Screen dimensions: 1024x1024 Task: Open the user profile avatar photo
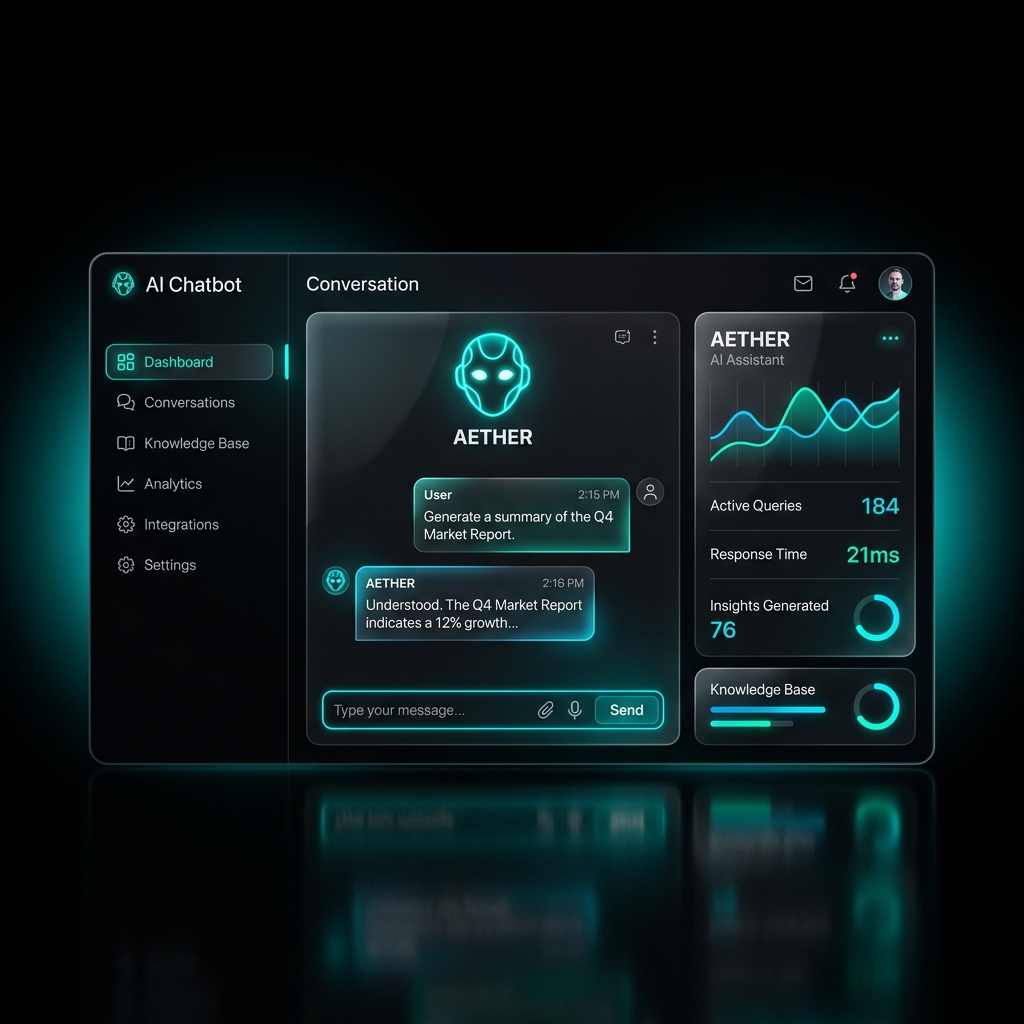(895, 283)
